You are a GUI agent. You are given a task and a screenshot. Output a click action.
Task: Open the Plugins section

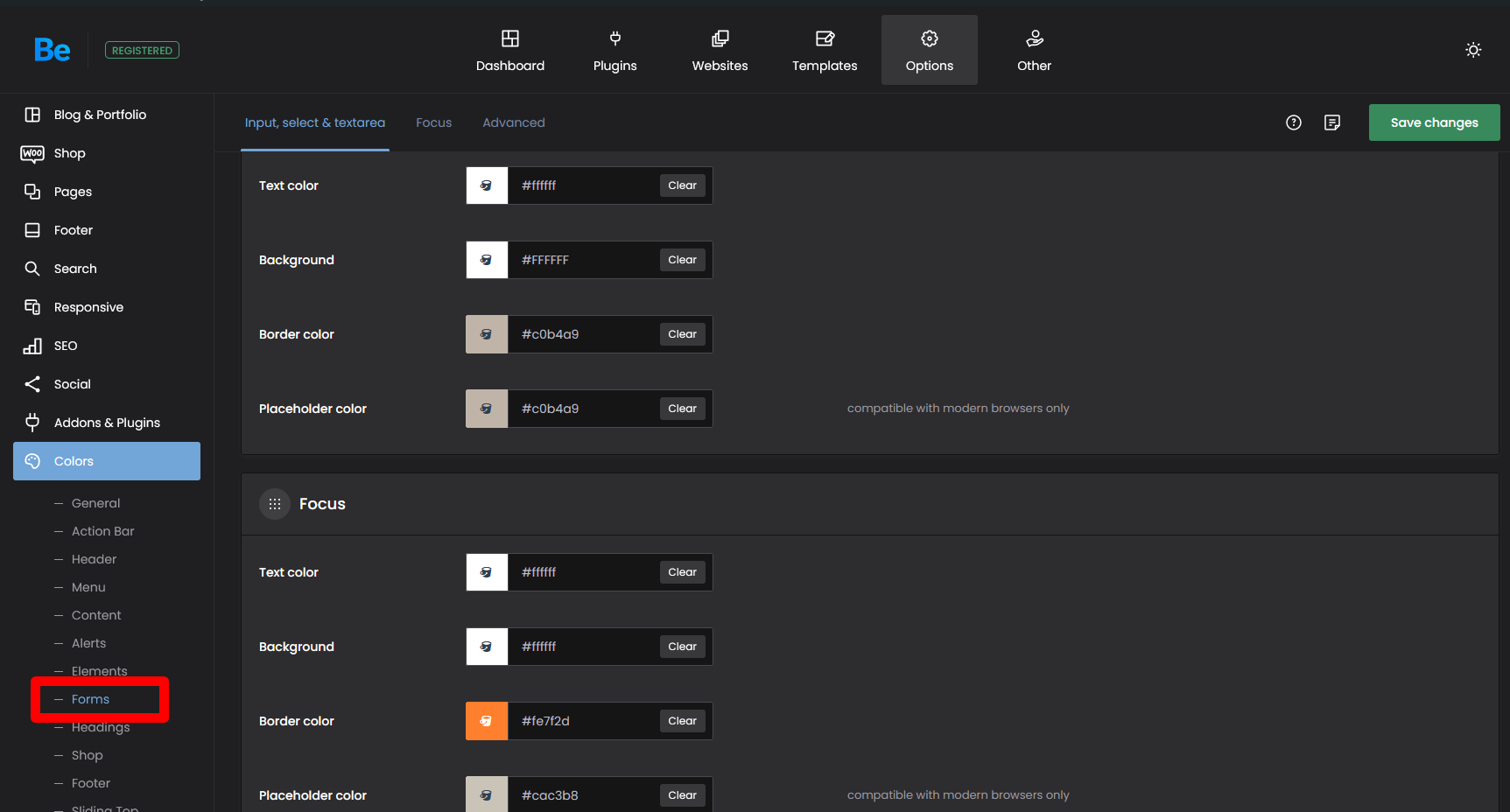pos(615,50)
